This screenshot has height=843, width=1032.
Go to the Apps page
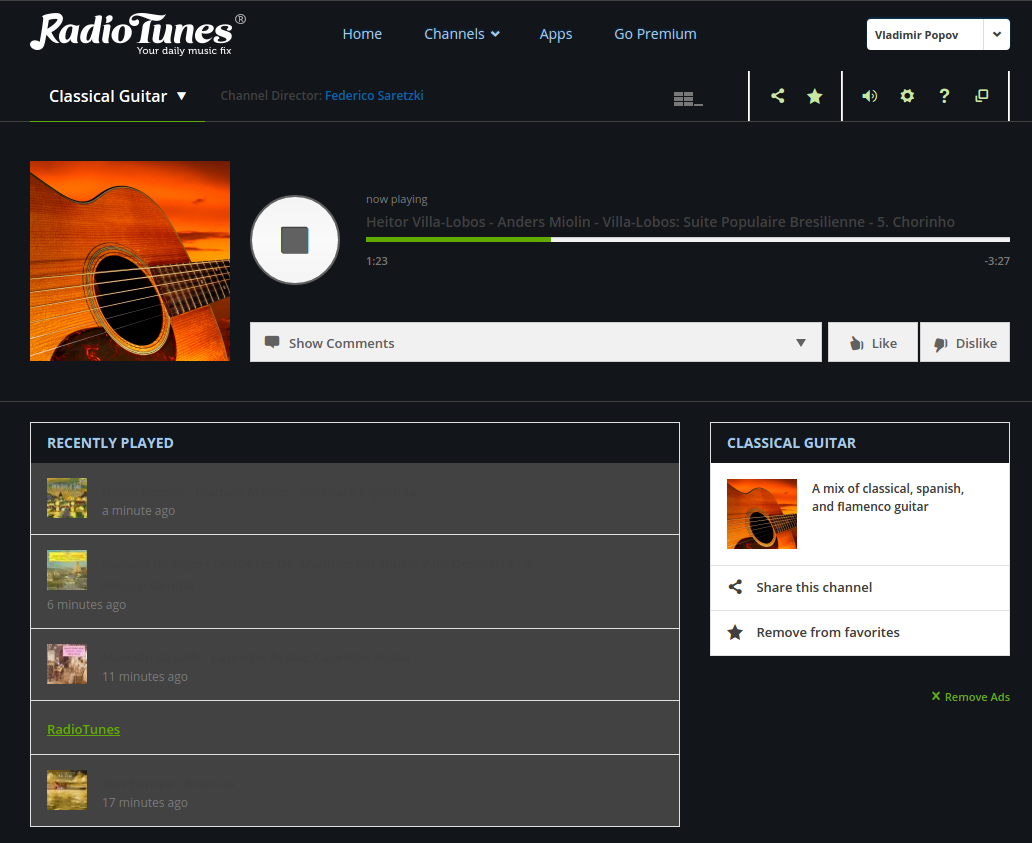point(555,34)
